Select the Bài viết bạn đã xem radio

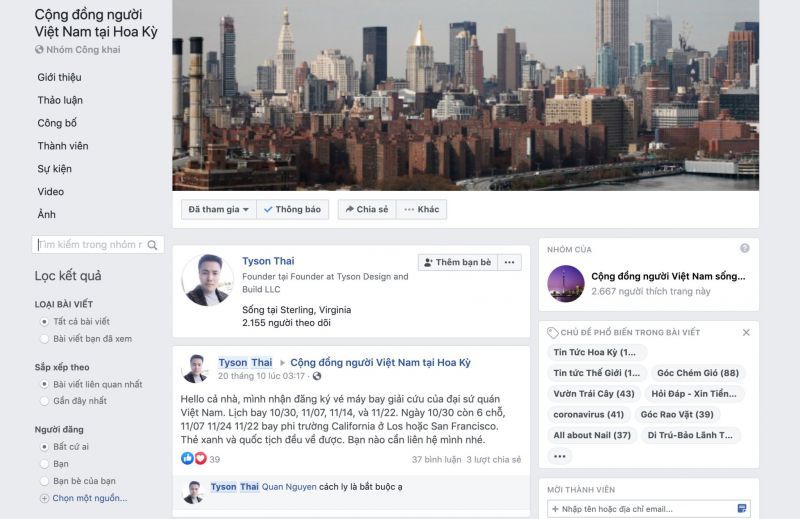tap(44, 339)
